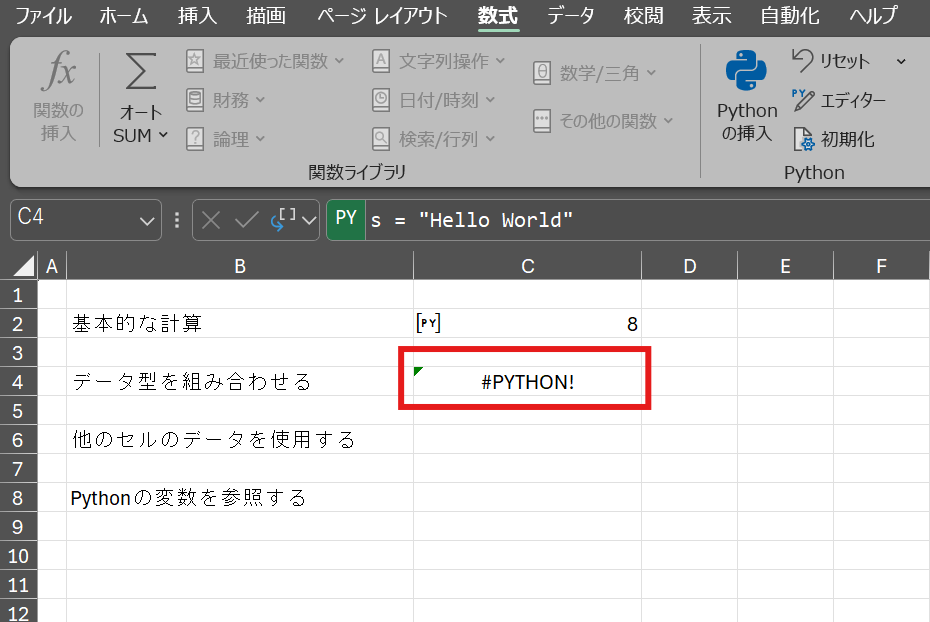930x622 pixels.
Task: Click the formula bar cancel X icon
Action: [211, 220]
